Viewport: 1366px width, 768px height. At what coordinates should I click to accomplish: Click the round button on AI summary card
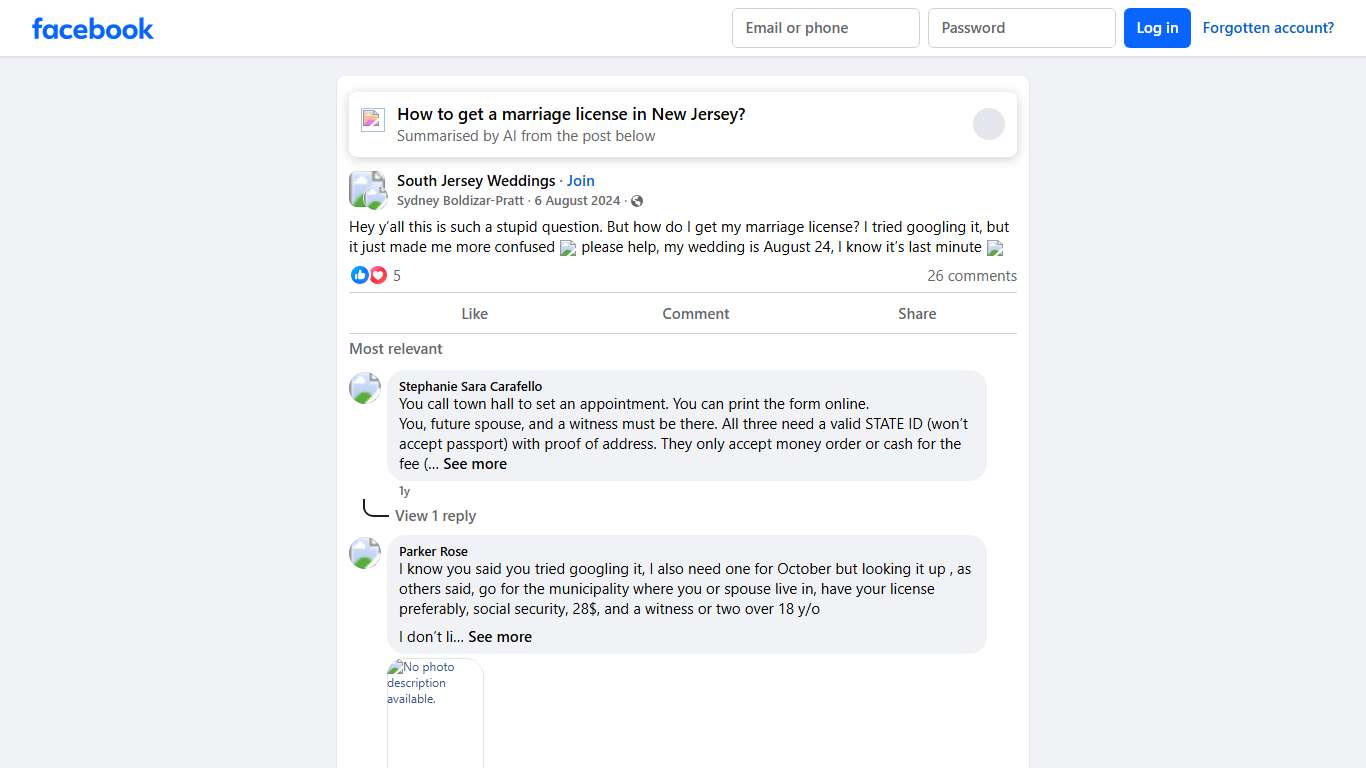(x=988, y=124)
